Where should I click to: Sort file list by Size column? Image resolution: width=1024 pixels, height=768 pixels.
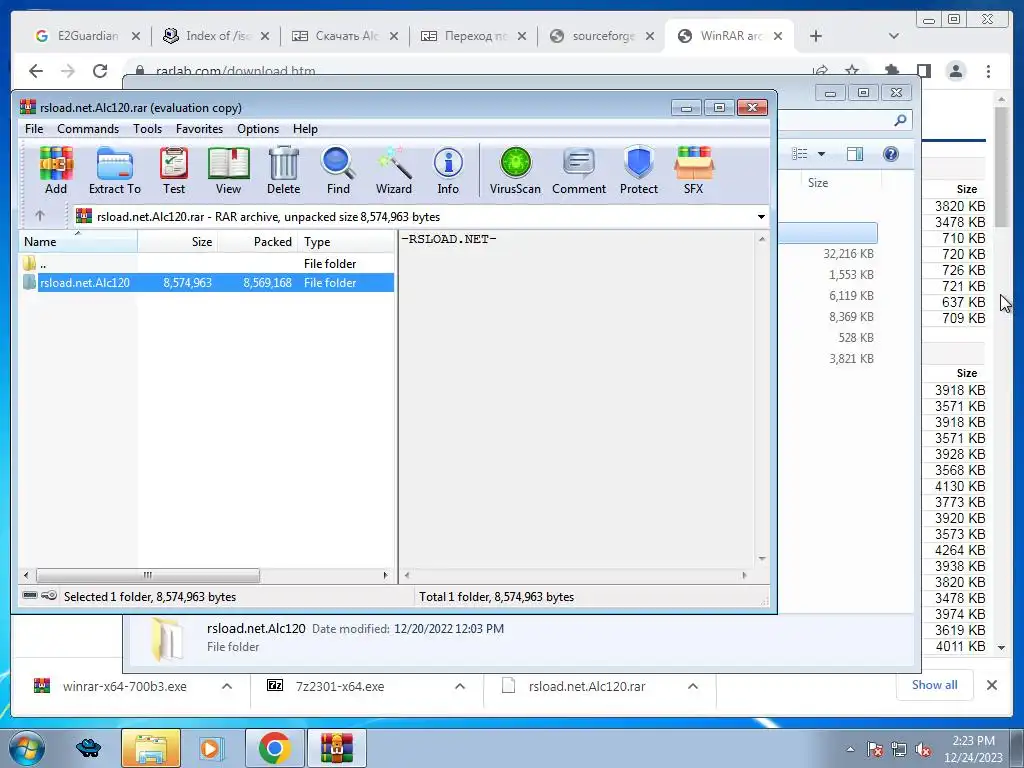[178, 241]
